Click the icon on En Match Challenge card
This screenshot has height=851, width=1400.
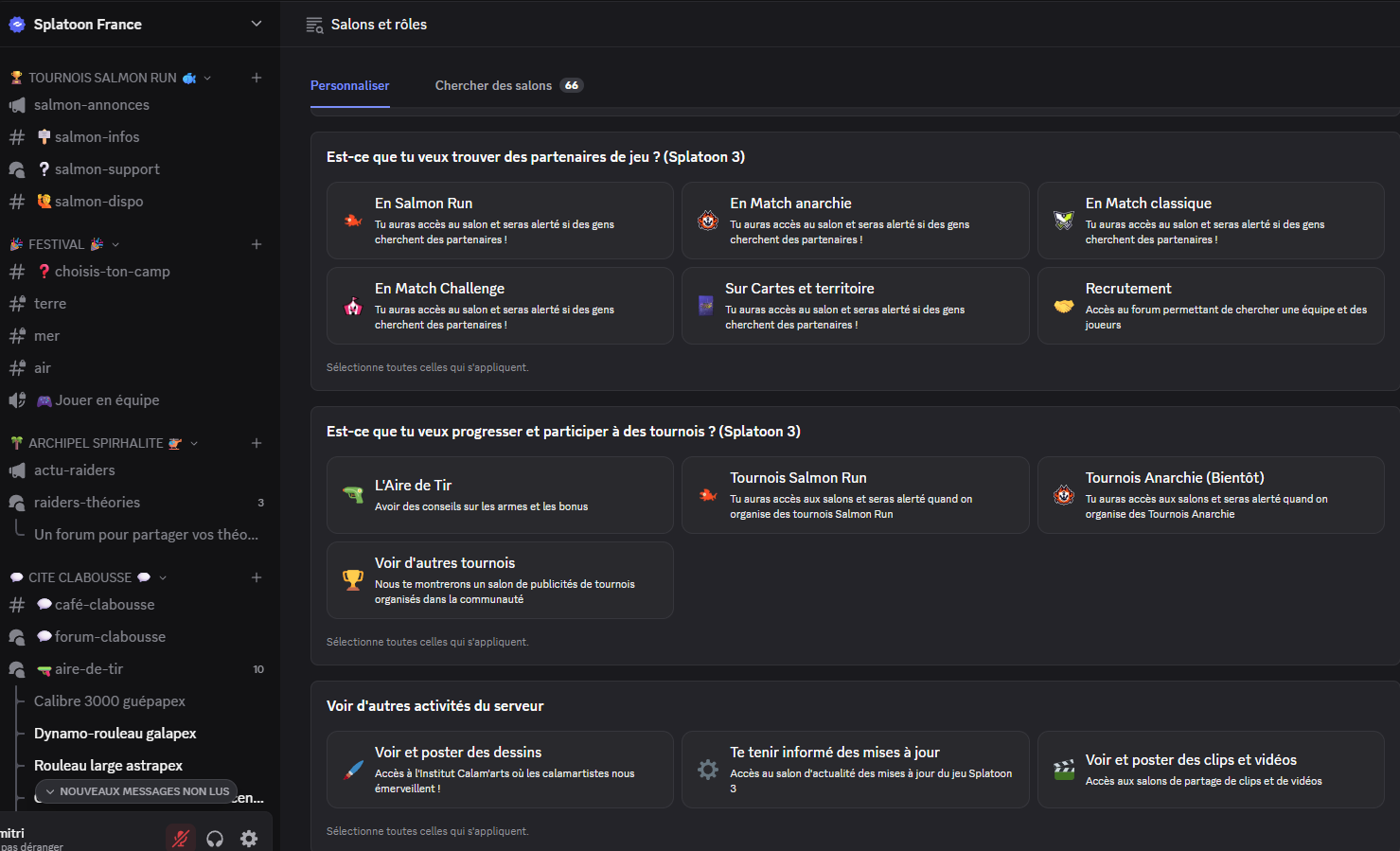353,306
